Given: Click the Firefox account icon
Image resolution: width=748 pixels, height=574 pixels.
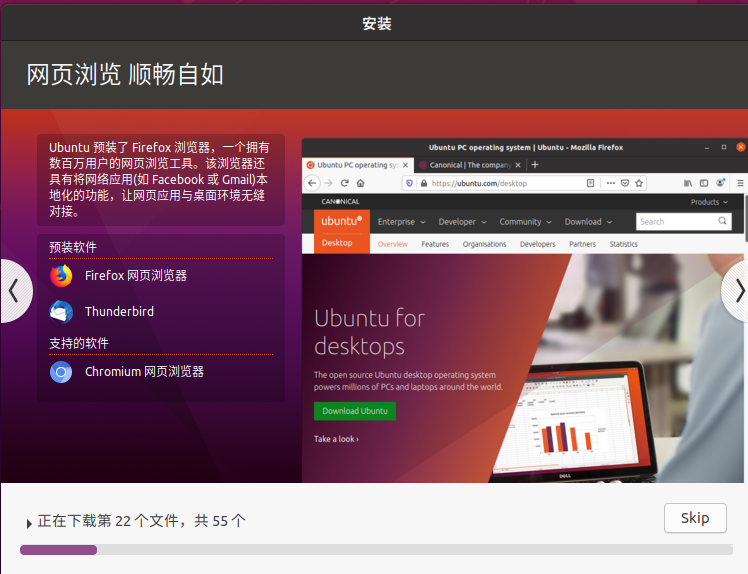Looking at the screenshot, I should click(x=720, y=183).
